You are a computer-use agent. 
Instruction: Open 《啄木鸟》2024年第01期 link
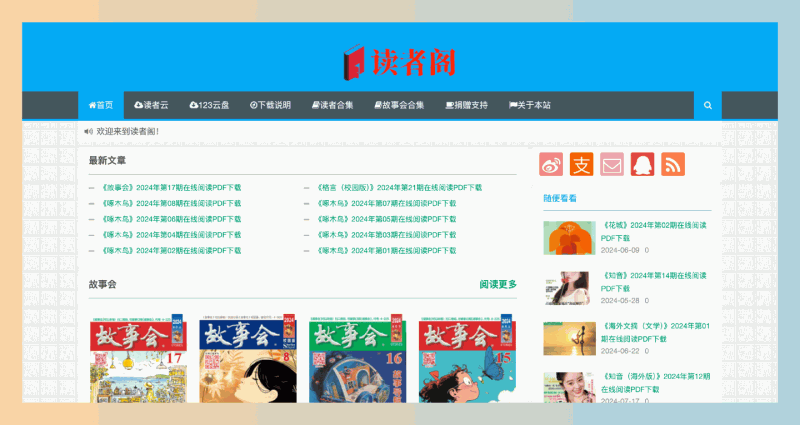pyautogui.click(x=386, y=251)
